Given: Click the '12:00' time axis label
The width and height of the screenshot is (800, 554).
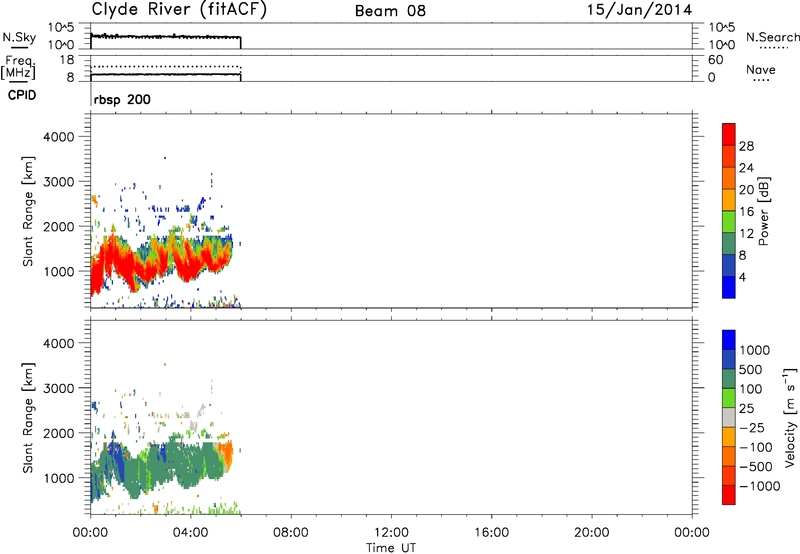Looking at the screenshot, I should (391, 533).
